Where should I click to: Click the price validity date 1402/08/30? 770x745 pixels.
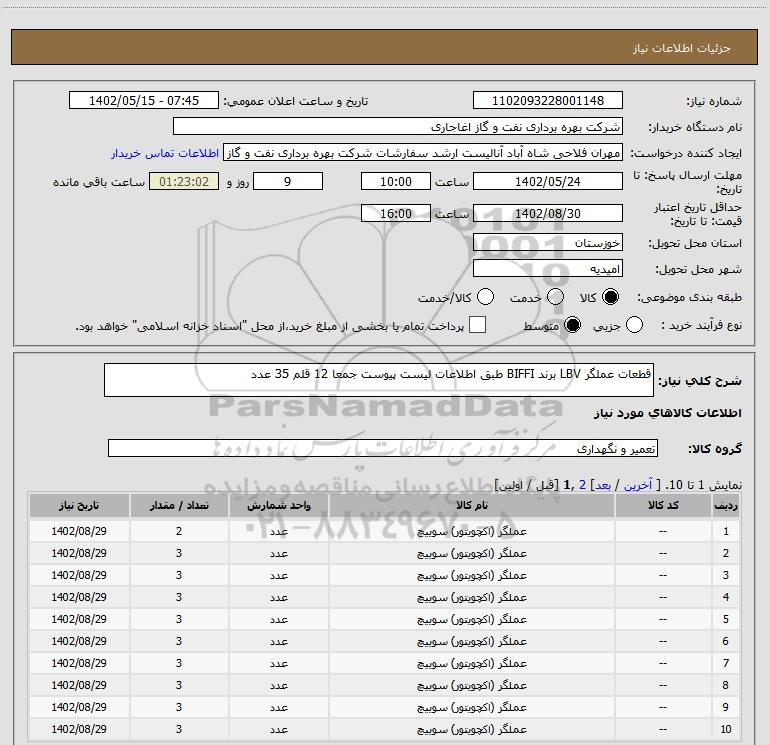548,213
